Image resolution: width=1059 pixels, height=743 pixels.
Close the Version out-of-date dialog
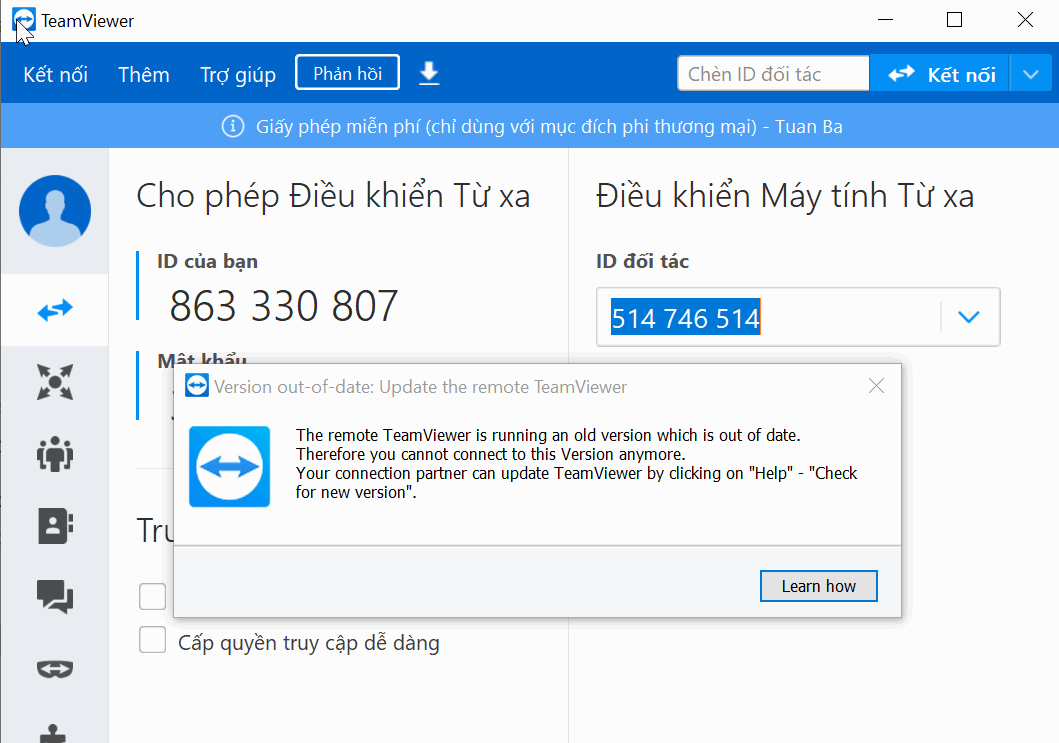point(876,386)
